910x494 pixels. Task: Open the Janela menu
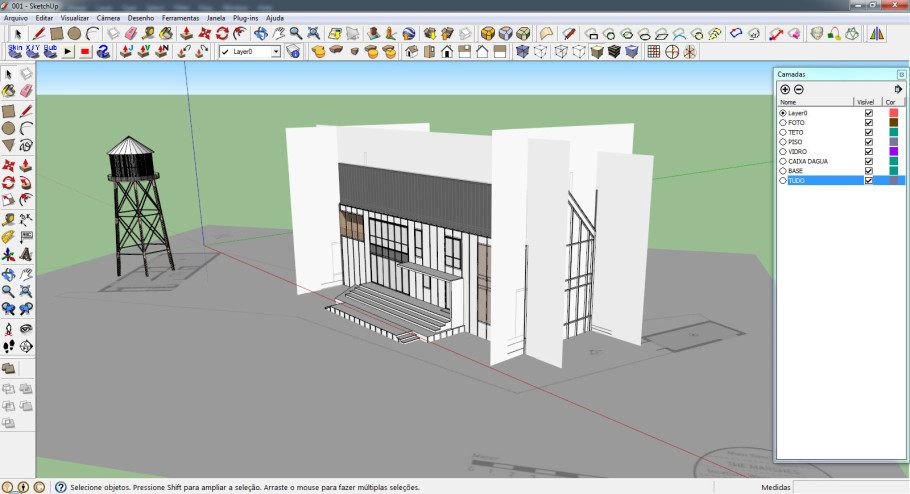(216, 18)
